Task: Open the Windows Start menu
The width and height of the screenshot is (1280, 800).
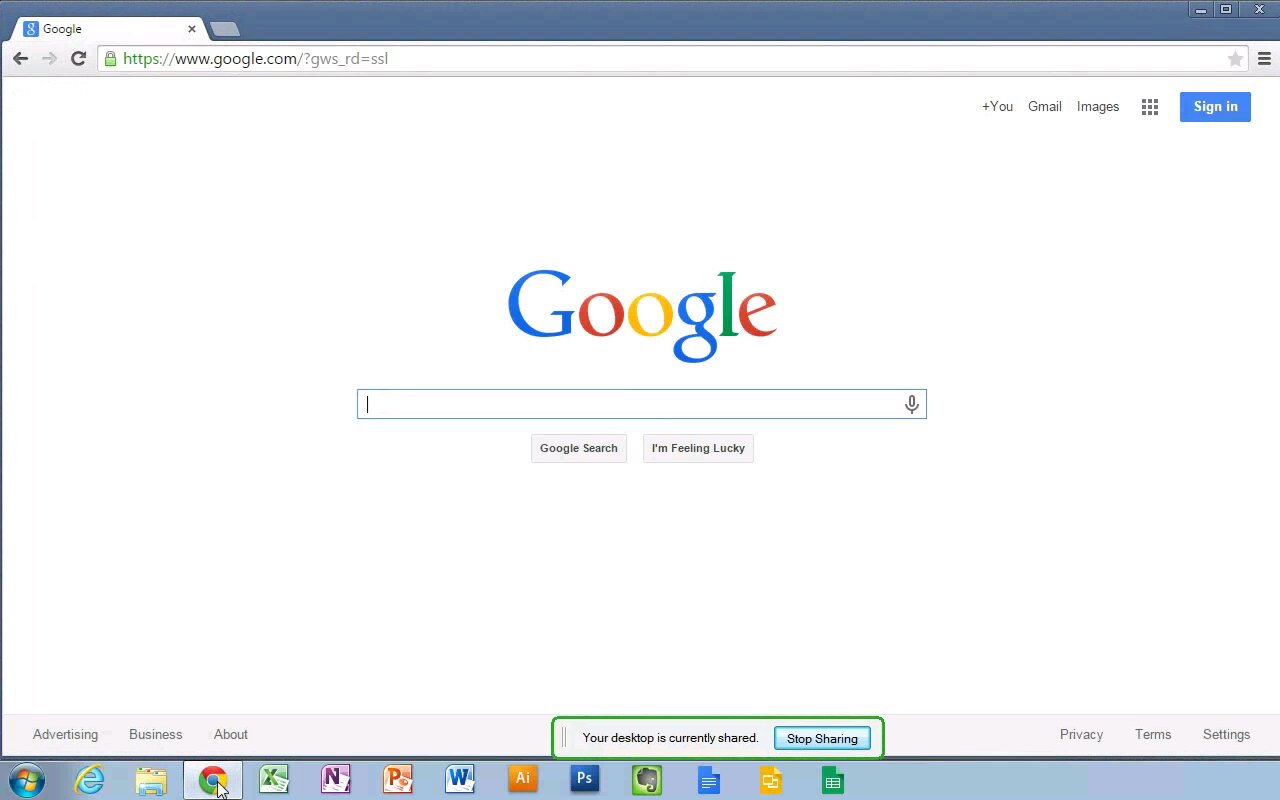Action: (x=27, y=779)
